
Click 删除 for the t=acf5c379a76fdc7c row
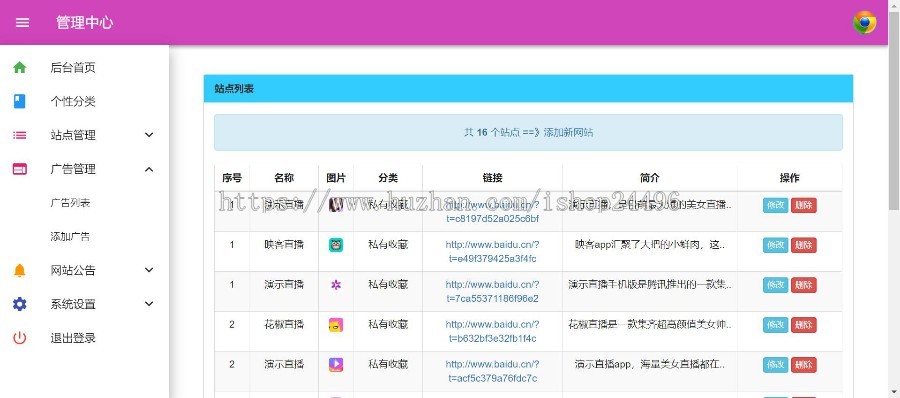click(x=804, y=365)
